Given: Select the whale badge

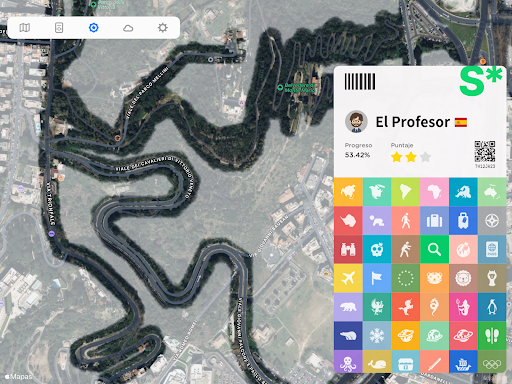Looking at the screenshot, I should [x=377, y=362].
